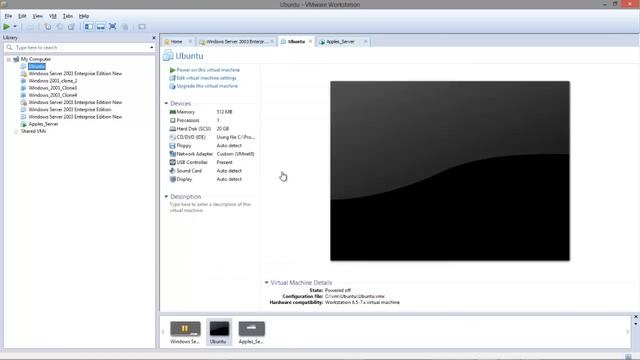Viewport: 640px width, 360px height.
Task: Select My Computer in the library tree
Action: [x=36, y=59]
